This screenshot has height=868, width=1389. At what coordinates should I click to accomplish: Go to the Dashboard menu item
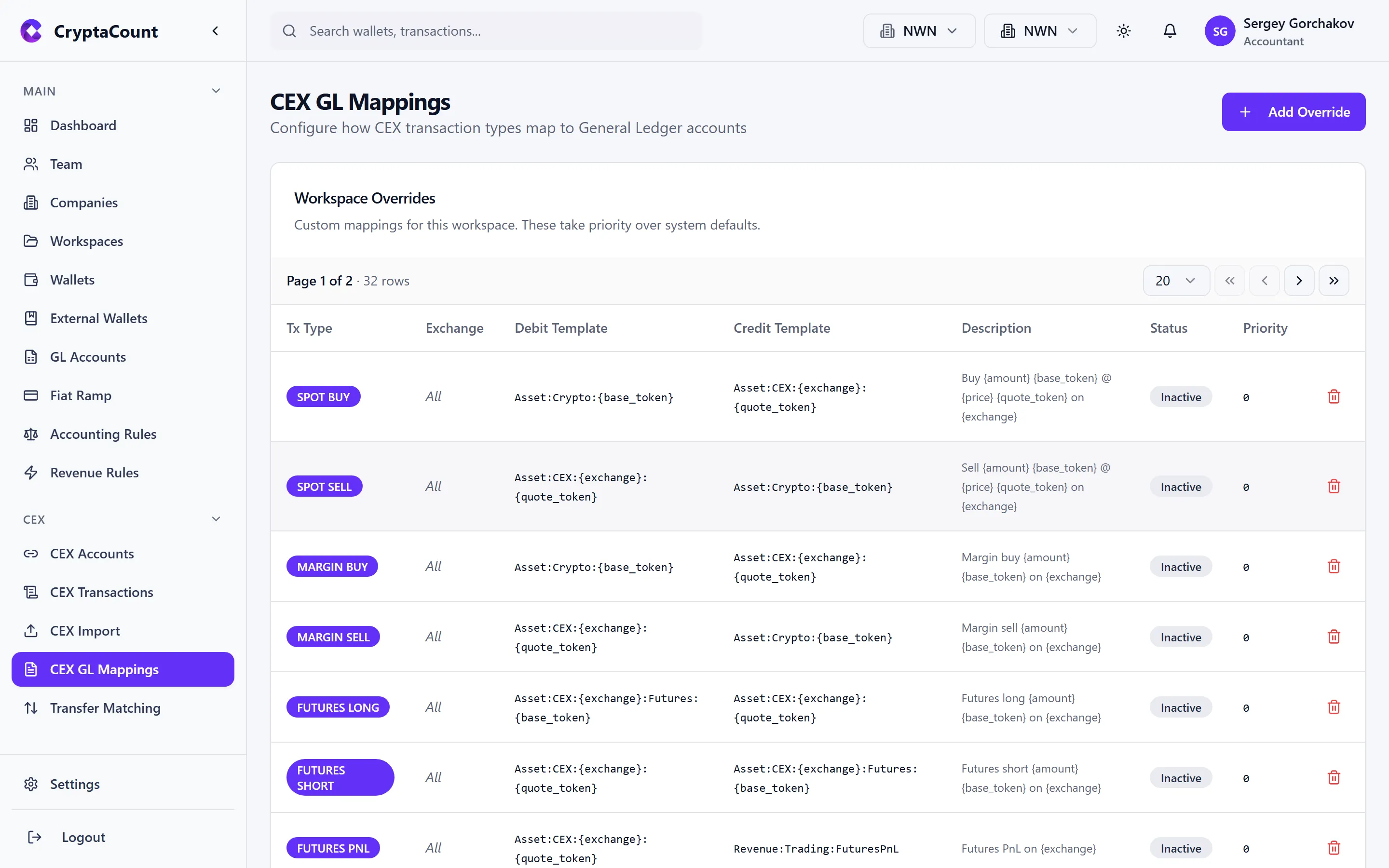pyautogui.click(x=82, y=125)
